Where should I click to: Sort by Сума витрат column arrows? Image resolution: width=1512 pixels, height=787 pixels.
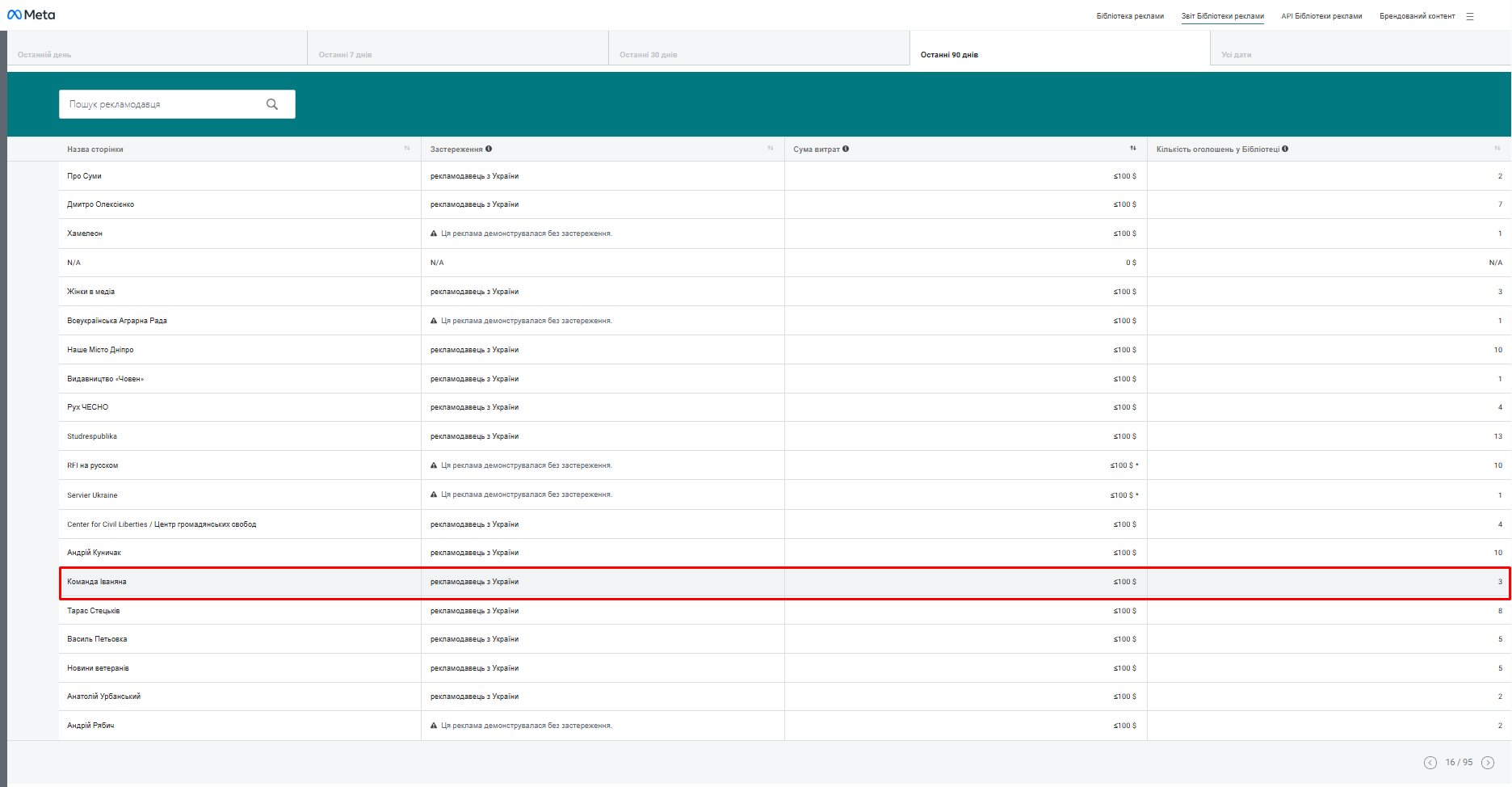tap(1133, 149)
